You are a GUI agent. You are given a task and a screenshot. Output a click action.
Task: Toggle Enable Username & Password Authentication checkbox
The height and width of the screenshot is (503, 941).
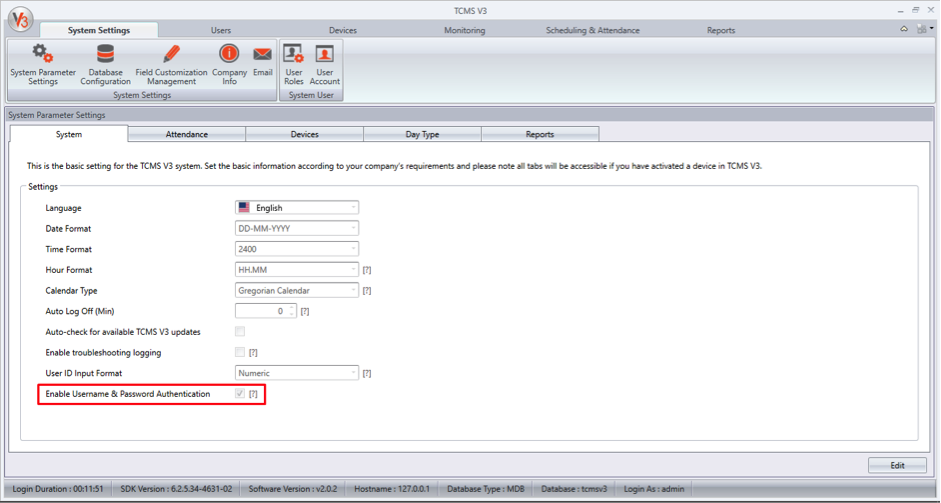tap(240, 393)
